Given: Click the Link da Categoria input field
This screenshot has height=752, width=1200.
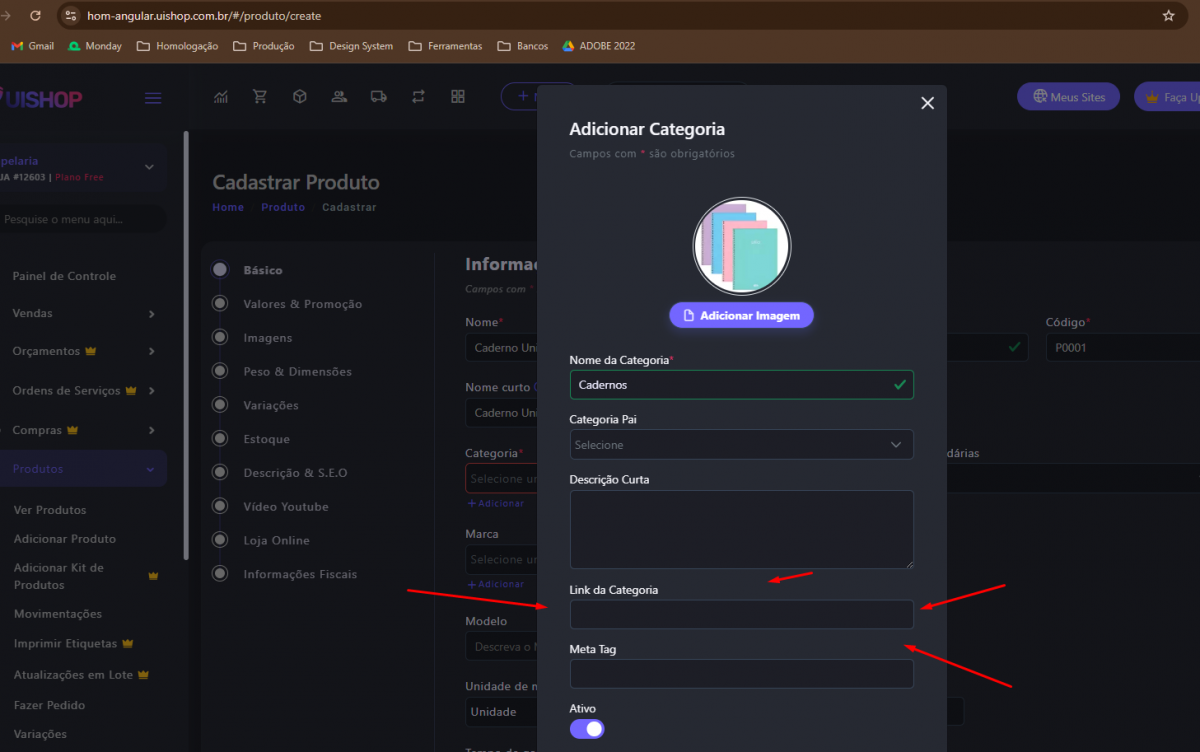Looking at the screenshot, I should point(741,614).
